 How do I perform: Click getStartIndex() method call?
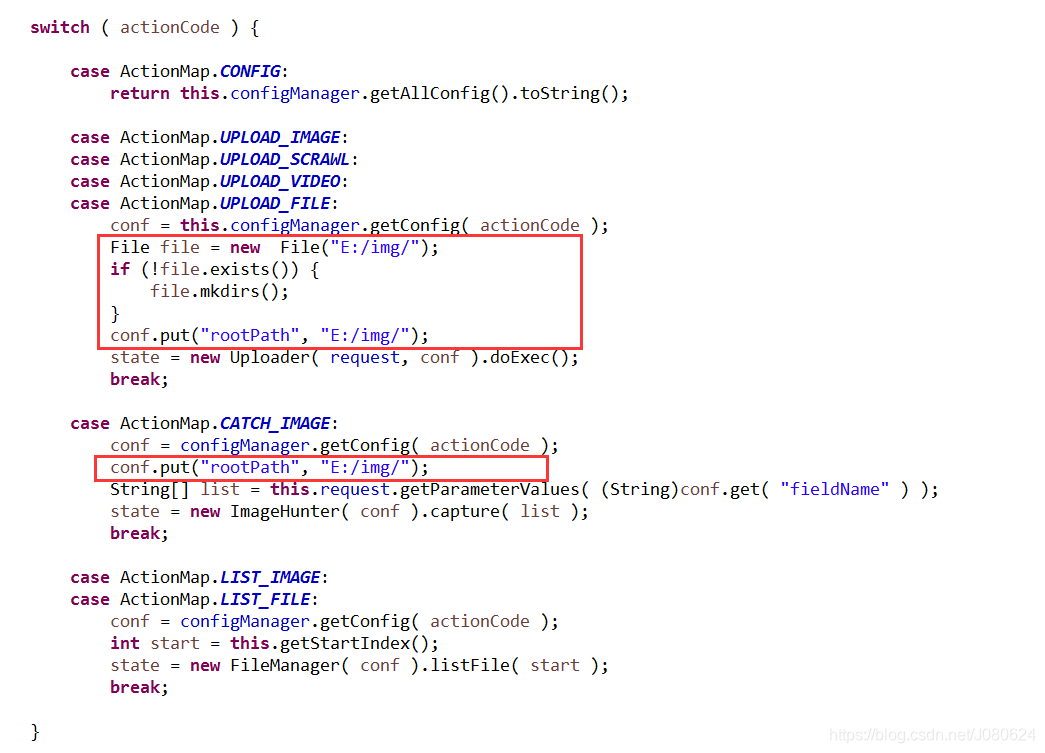tap(355, 643)
